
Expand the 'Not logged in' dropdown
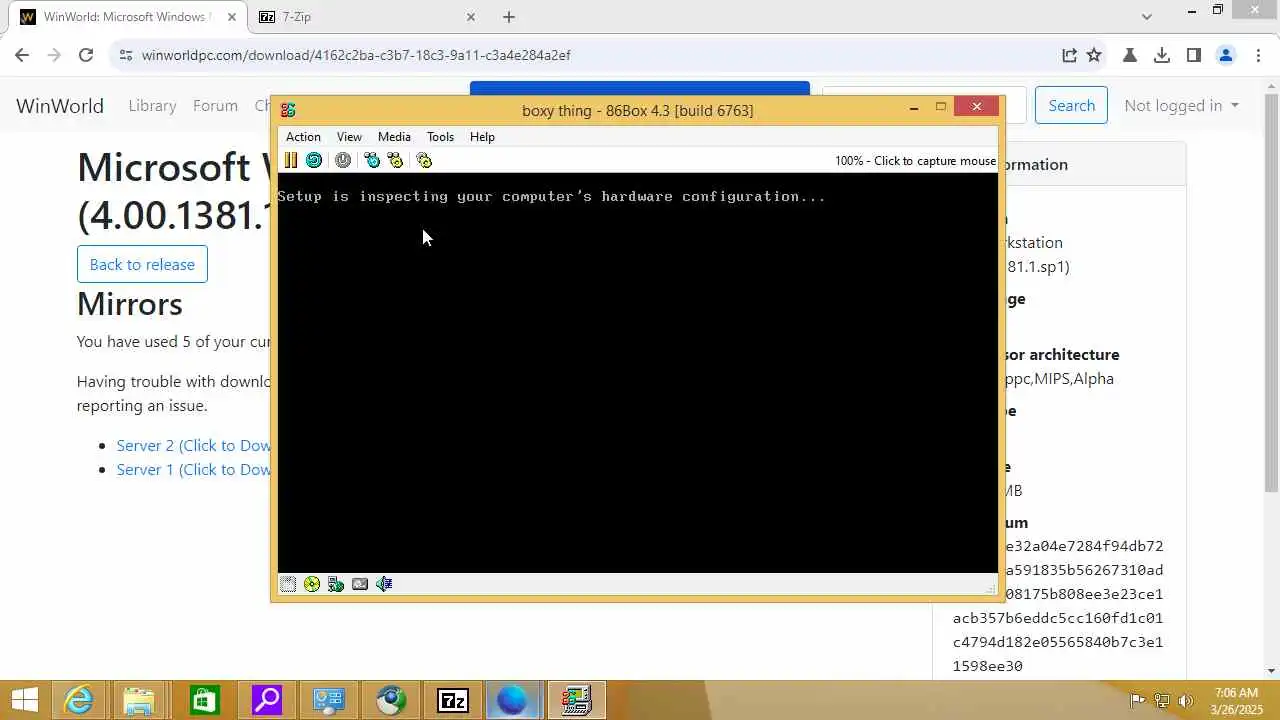[x=1181, y=105]
